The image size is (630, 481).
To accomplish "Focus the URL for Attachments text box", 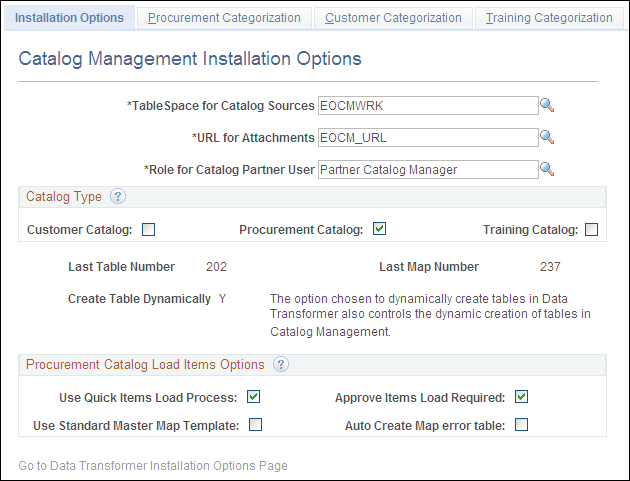I will pos(427,137).
